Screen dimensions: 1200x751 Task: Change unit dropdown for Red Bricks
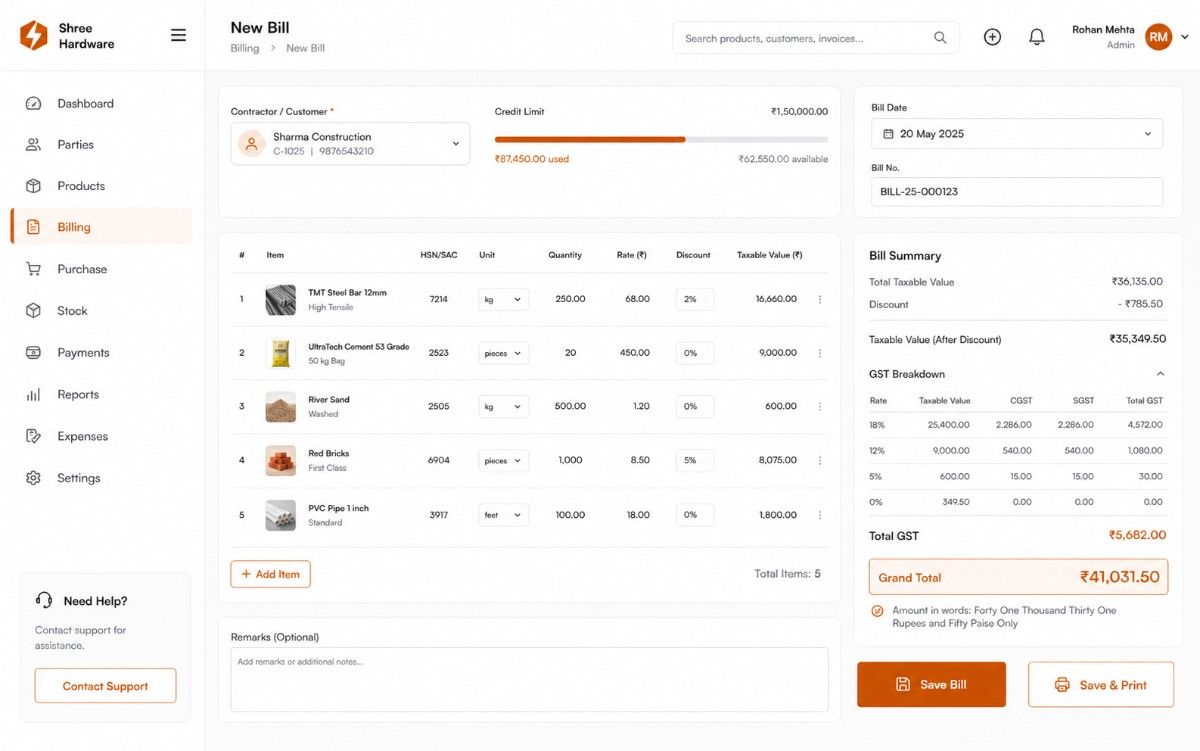[x=504, y=461]
